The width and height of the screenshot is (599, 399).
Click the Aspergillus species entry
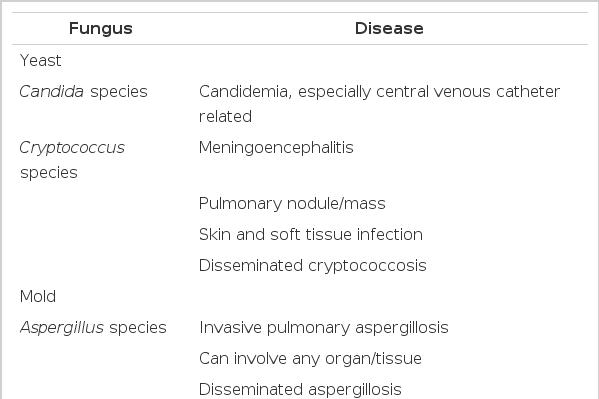[93, 328]
